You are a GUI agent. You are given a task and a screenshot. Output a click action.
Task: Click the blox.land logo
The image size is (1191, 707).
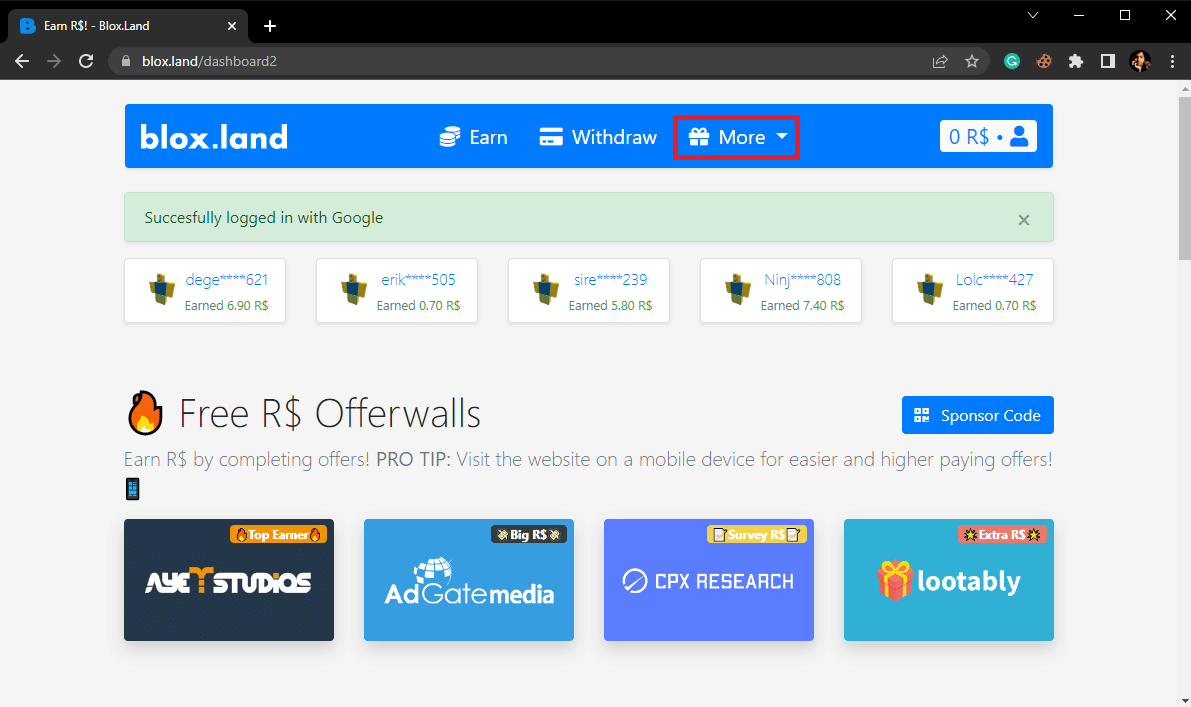tap(212, 136)
